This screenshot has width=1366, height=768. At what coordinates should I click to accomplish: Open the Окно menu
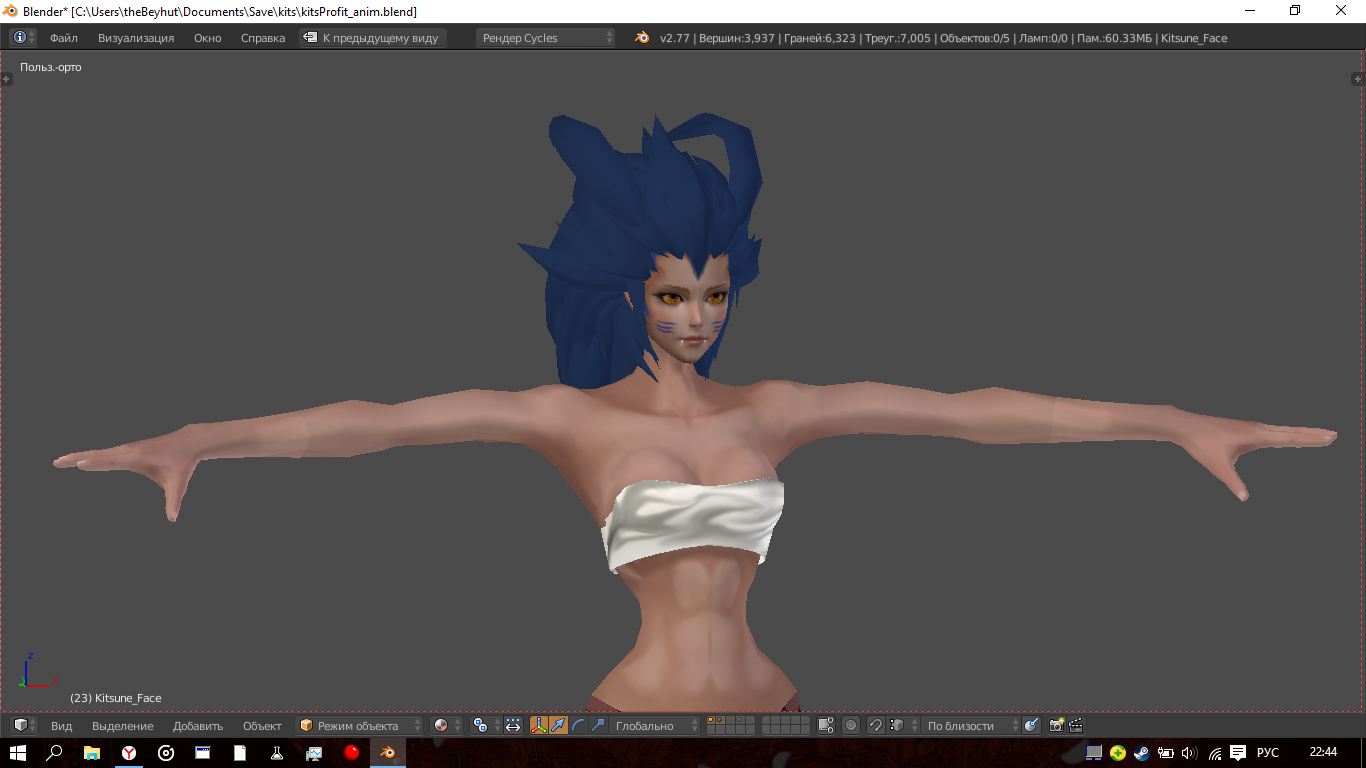click(x=208, y=38)
